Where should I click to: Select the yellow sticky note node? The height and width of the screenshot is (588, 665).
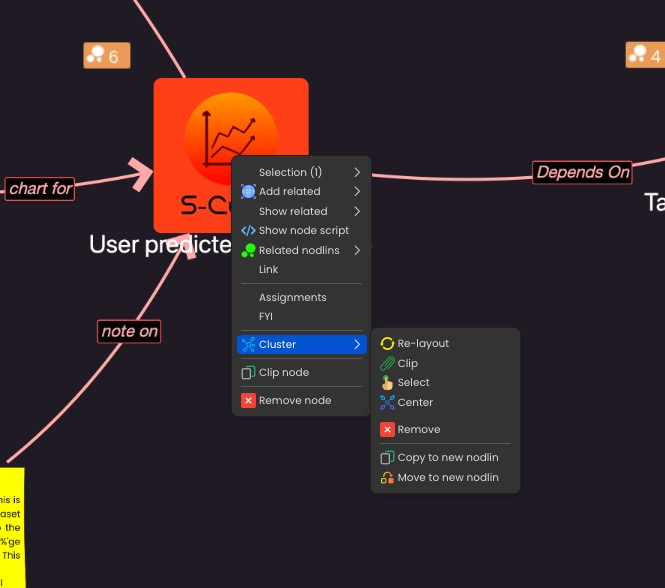11,527
